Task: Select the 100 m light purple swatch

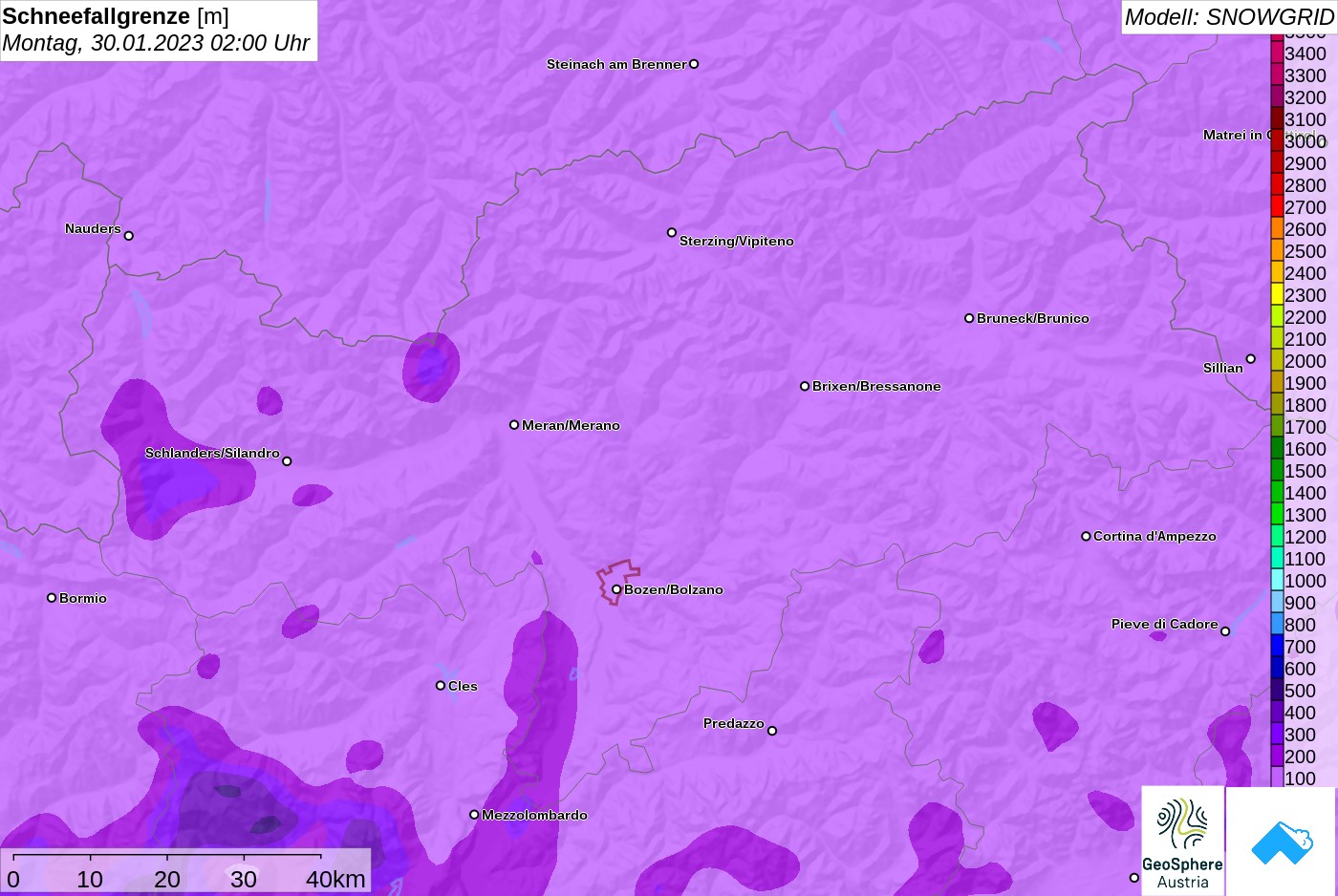Action: coord(1277,778)
